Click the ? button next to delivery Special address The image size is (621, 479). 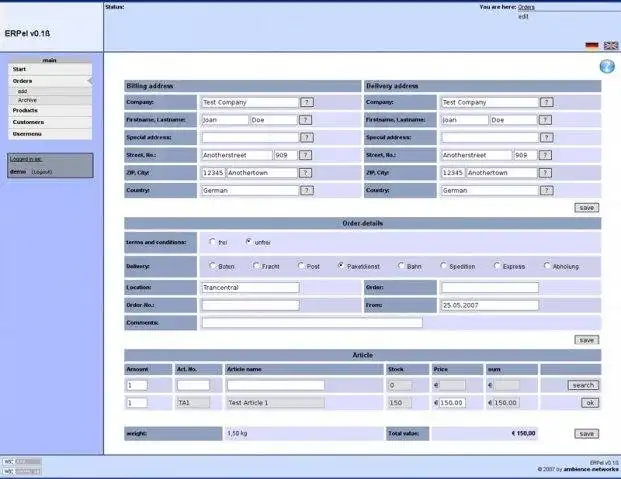[547, 137]
